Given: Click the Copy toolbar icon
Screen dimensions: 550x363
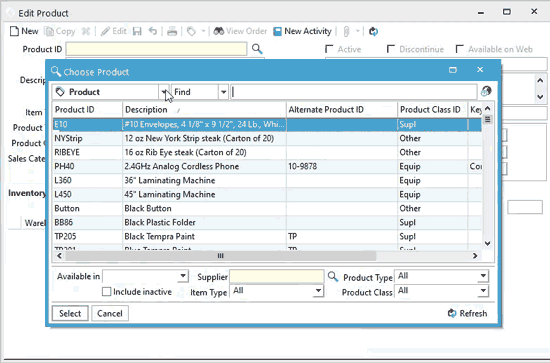Looking at the screenshot, I should 49,31.
